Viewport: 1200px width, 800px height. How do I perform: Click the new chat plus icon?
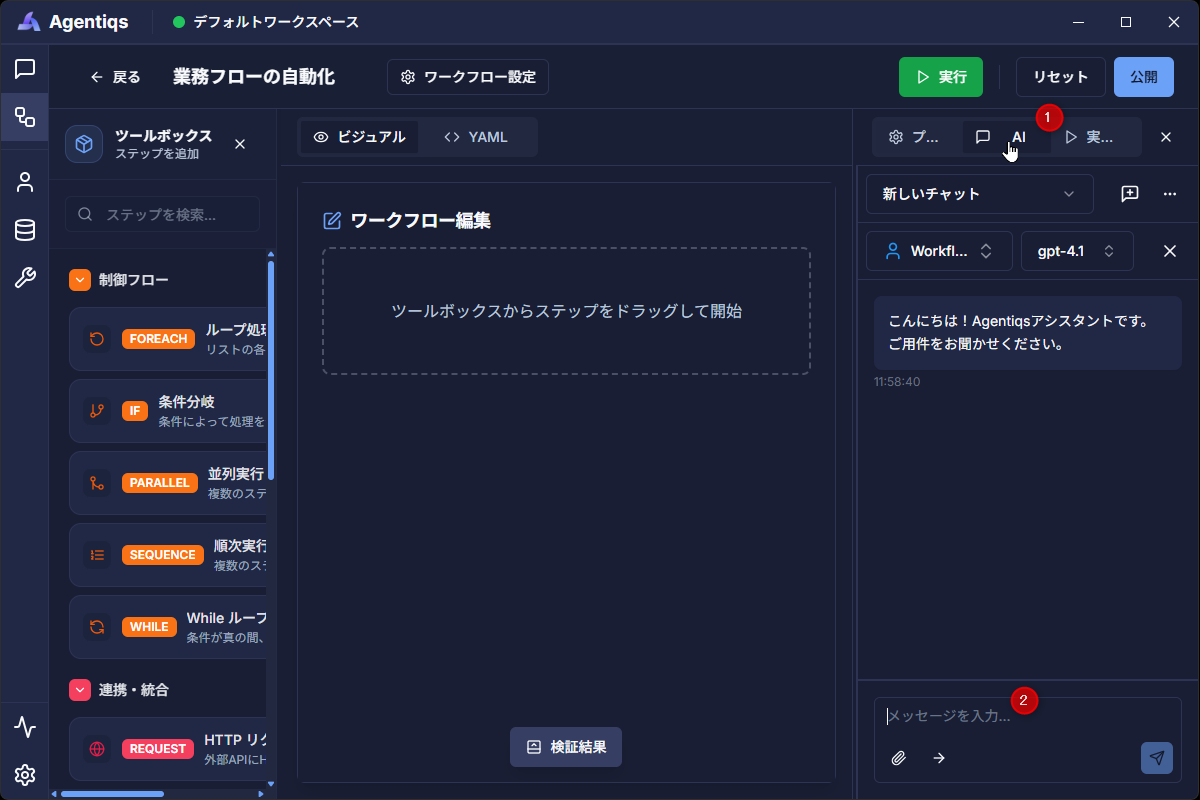pos(1130,194)
